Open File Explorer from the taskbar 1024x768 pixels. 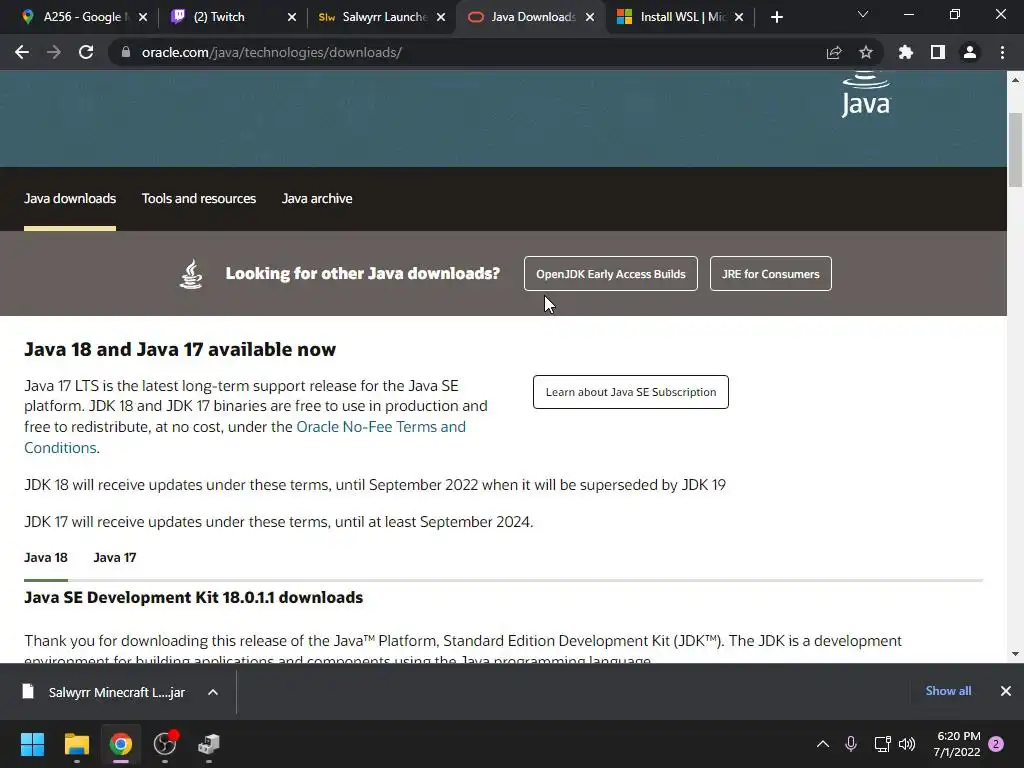click(76, 744)
